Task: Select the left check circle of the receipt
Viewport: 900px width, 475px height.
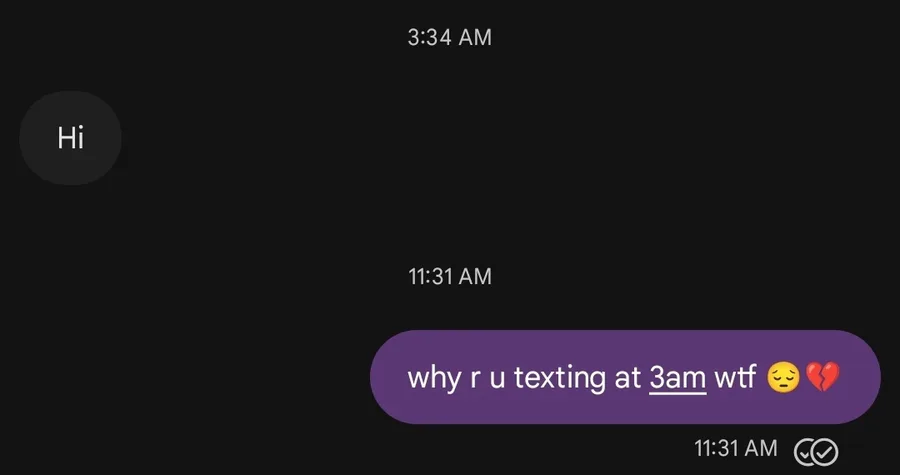Action: (805, 452)
